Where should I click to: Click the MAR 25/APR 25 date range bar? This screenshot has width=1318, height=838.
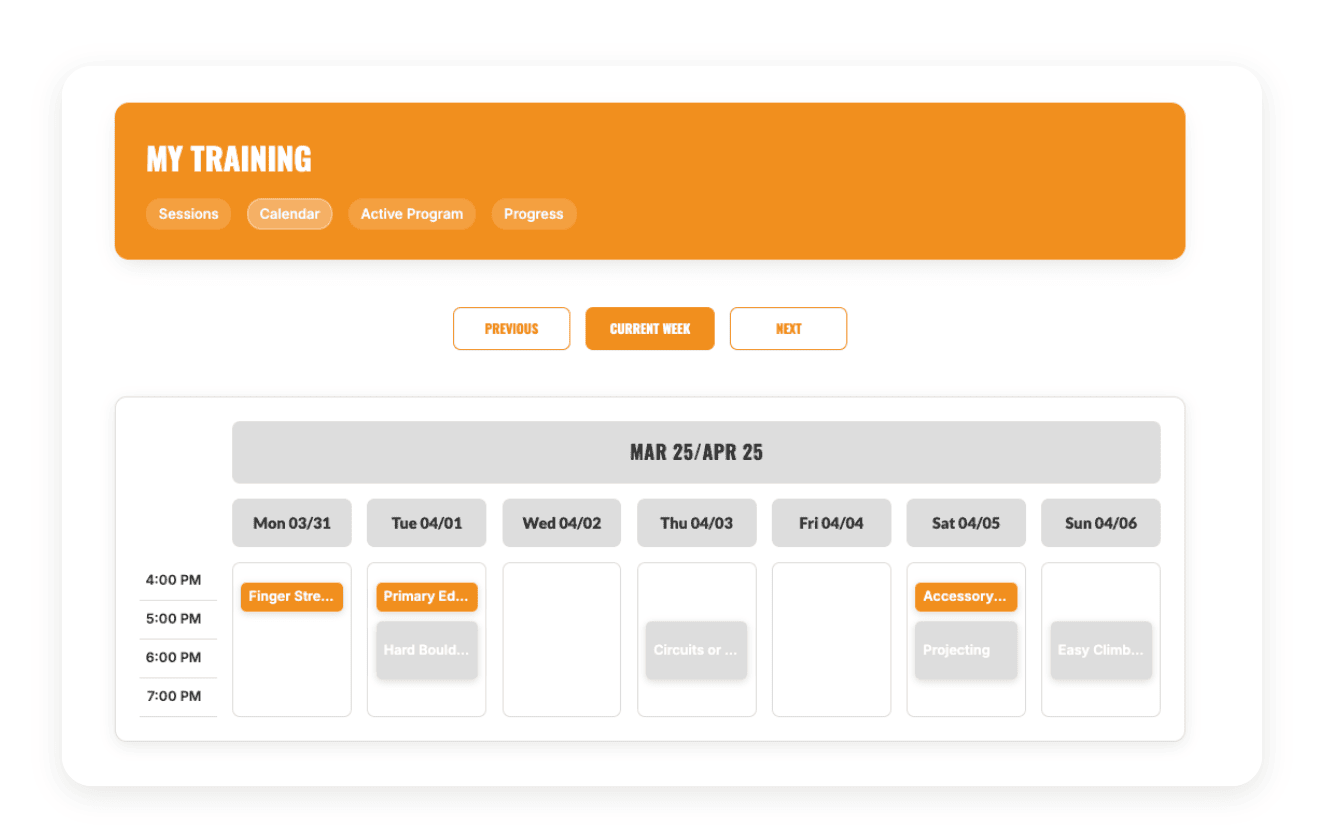696,452
